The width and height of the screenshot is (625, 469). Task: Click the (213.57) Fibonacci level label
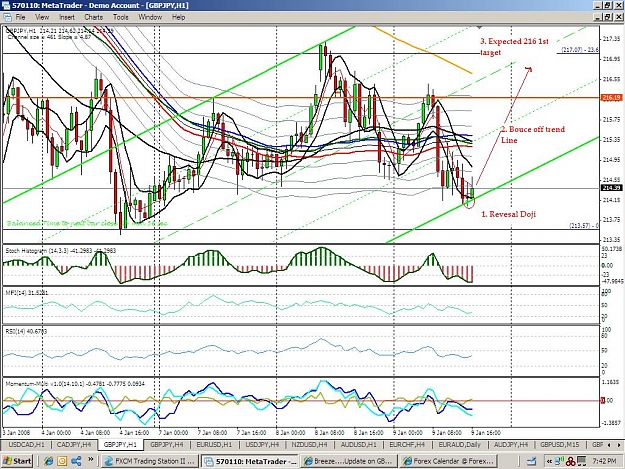click(584, 226)
